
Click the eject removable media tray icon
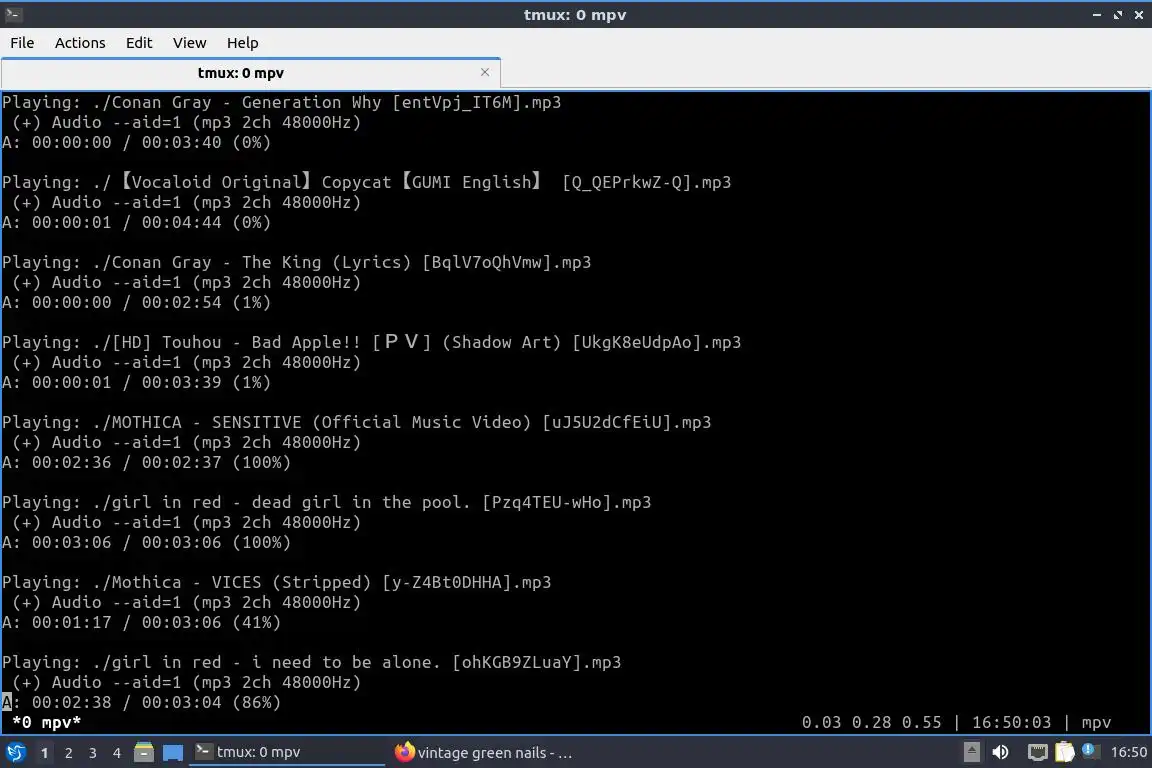point(971,752)
